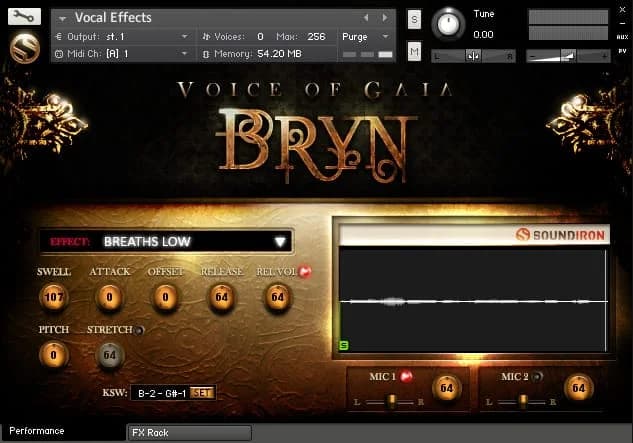This screenshot has height=443, width=633.
Task: Mute the instrument with M button
Action: pyautogui.click(x=414, y=51)
